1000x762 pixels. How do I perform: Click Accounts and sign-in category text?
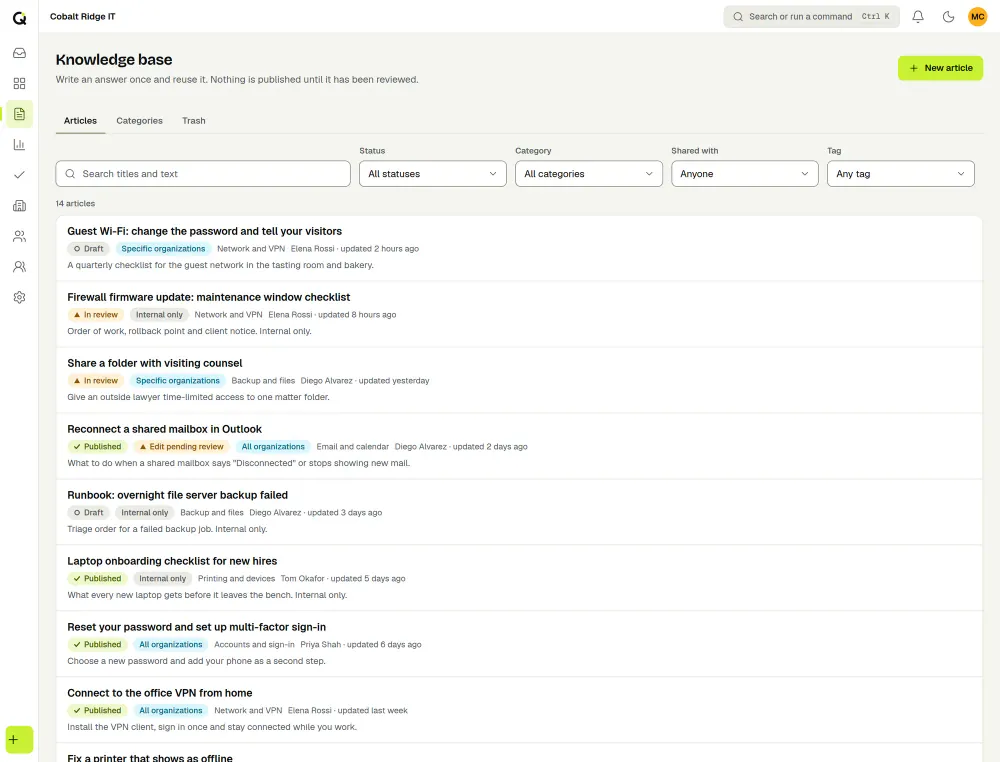click(254, 645)
